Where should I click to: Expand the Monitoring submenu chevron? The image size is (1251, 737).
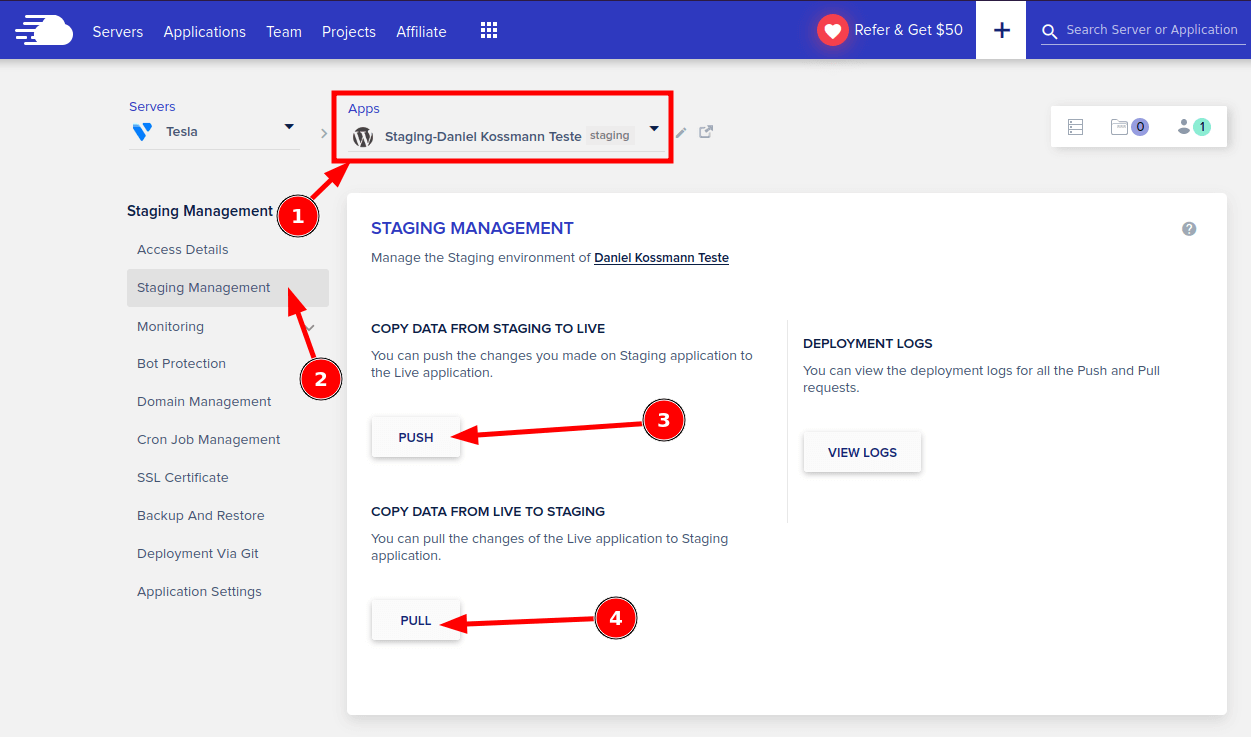tap(310, 327)
